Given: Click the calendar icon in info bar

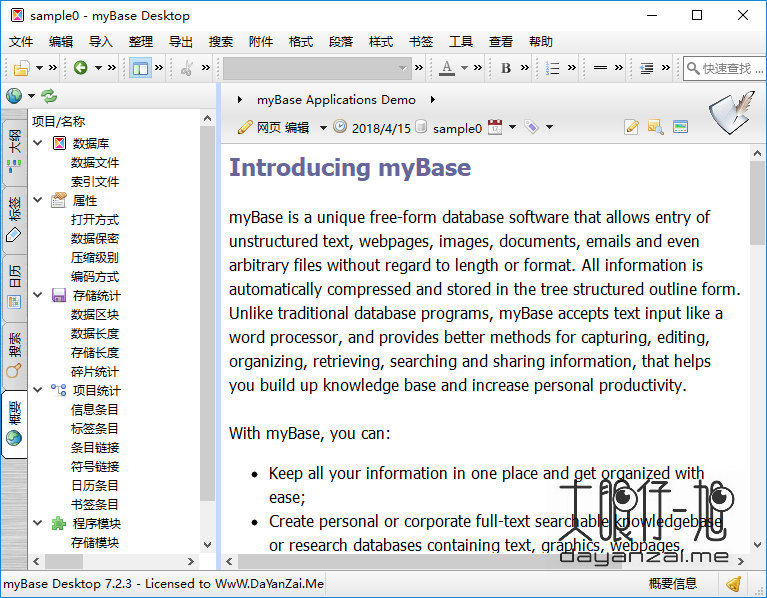Looking at the screenshot, I should tap(495, 127).
